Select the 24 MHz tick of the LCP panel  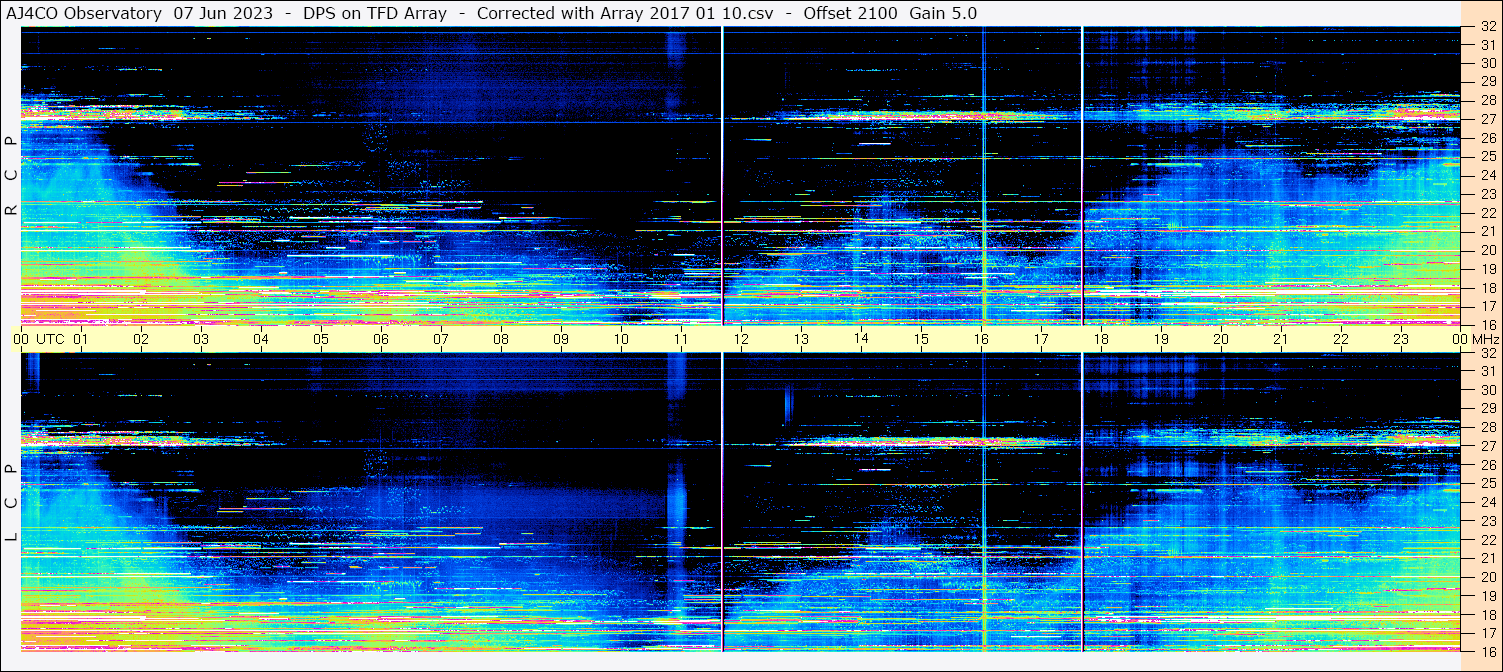[1486, 502]
